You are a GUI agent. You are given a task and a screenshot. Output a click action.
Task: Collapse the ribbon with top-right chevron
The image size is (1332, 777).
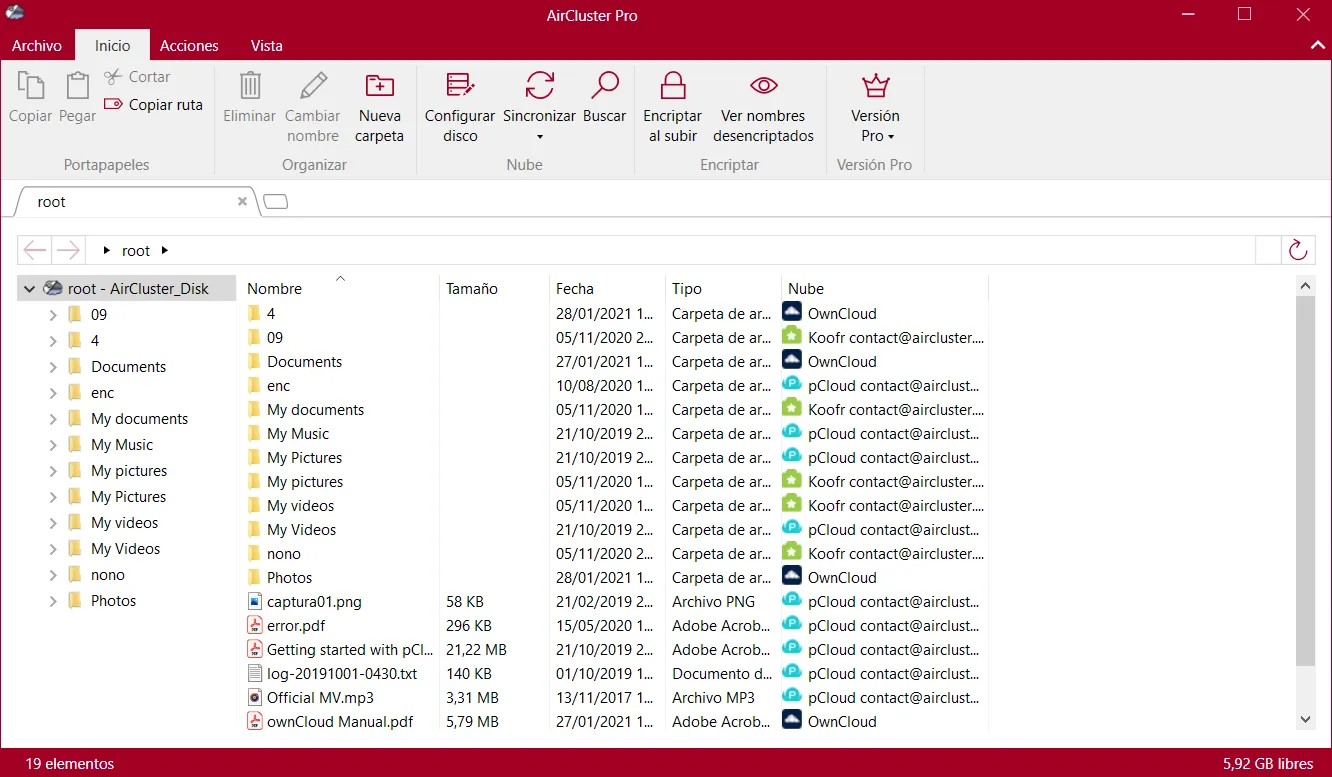click(x=1317, y=46)
